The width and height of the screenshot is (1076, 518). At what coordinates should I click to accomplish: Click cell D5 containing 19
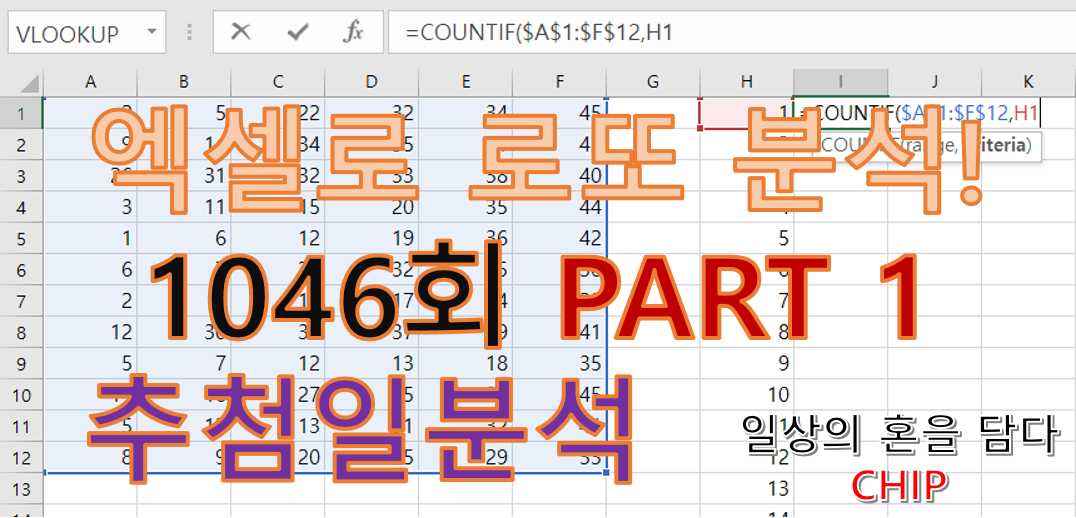tap(371, 238)
